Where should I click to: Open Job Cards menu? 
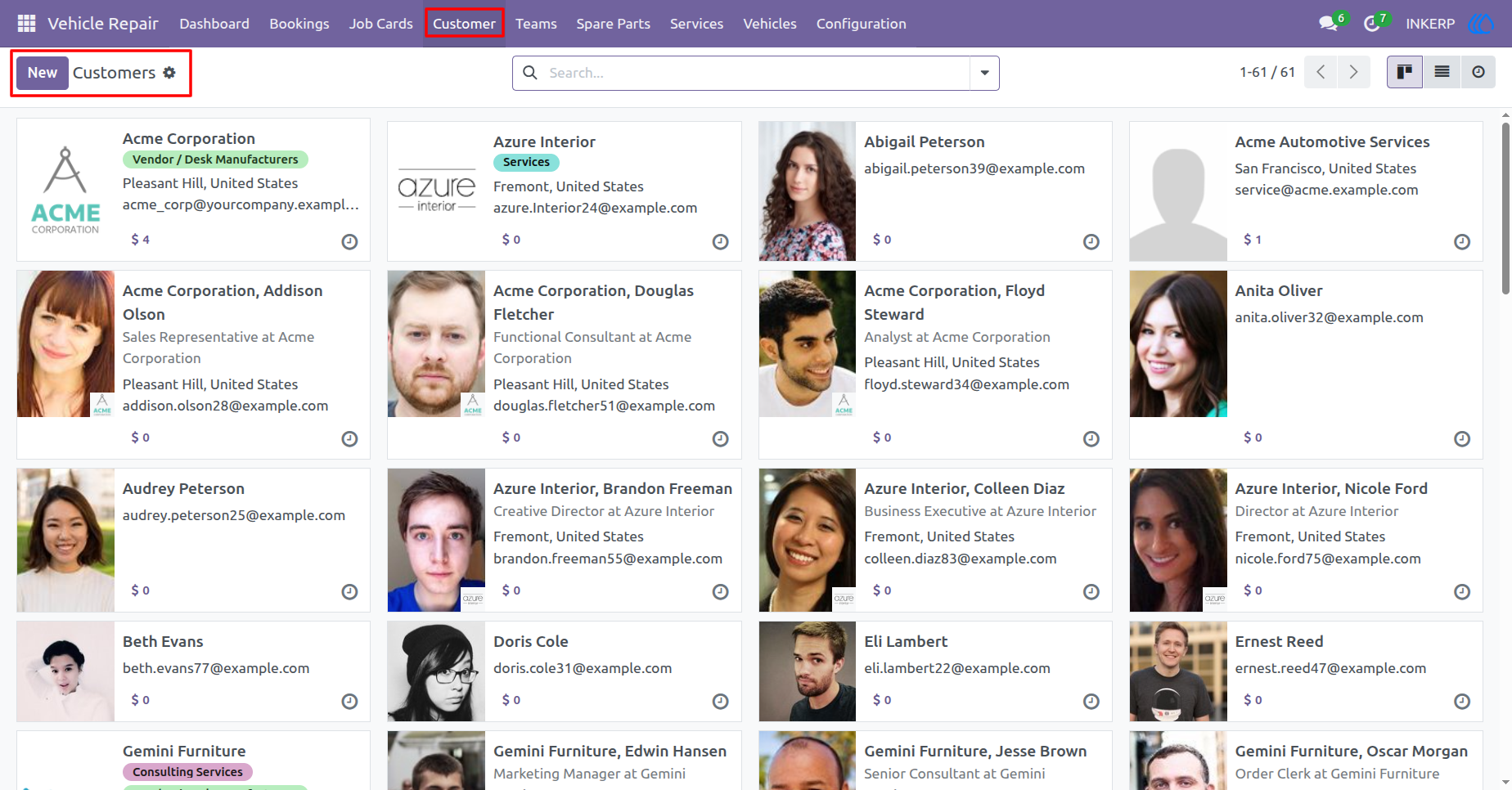(381, 24)
